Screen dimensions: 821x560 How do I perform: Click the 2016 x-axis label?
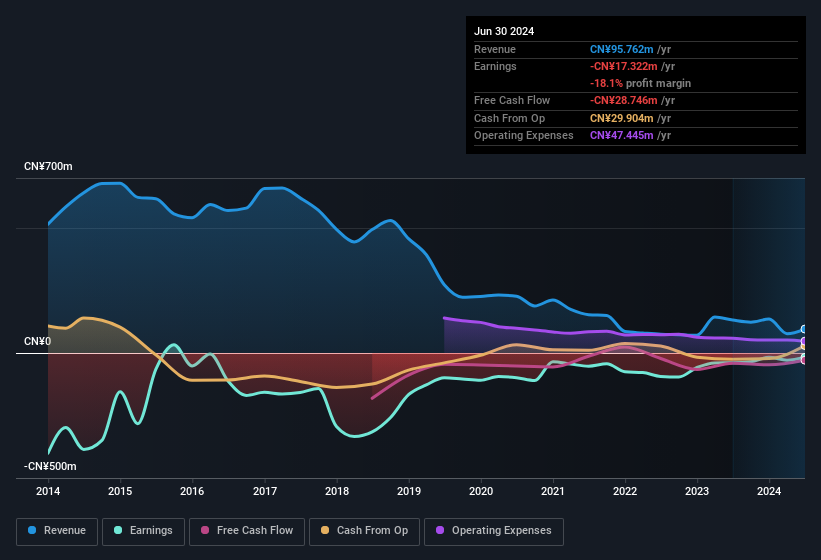pos(192,491)
